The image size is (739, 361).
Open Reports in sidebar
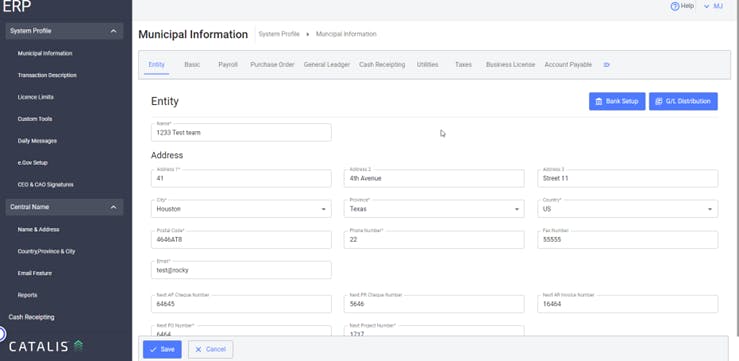tap(27, 295)
